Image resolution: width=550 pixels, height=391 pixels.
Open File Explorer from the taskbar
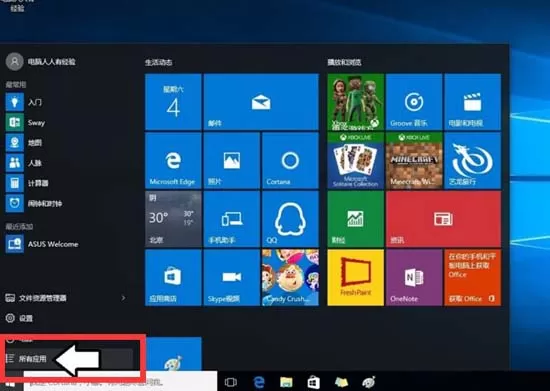click(286, 382)
